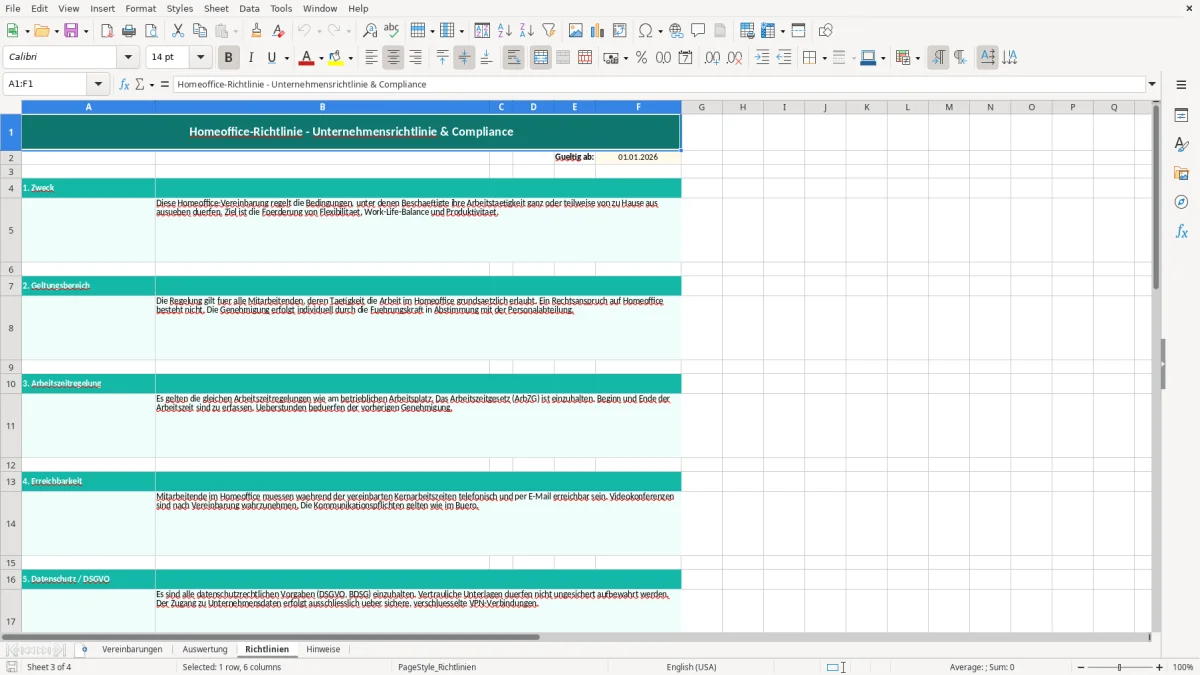Viewport: 1200px width, 675px height.
Task: Open sidebar Properties panel
Action: [1181, 116]
